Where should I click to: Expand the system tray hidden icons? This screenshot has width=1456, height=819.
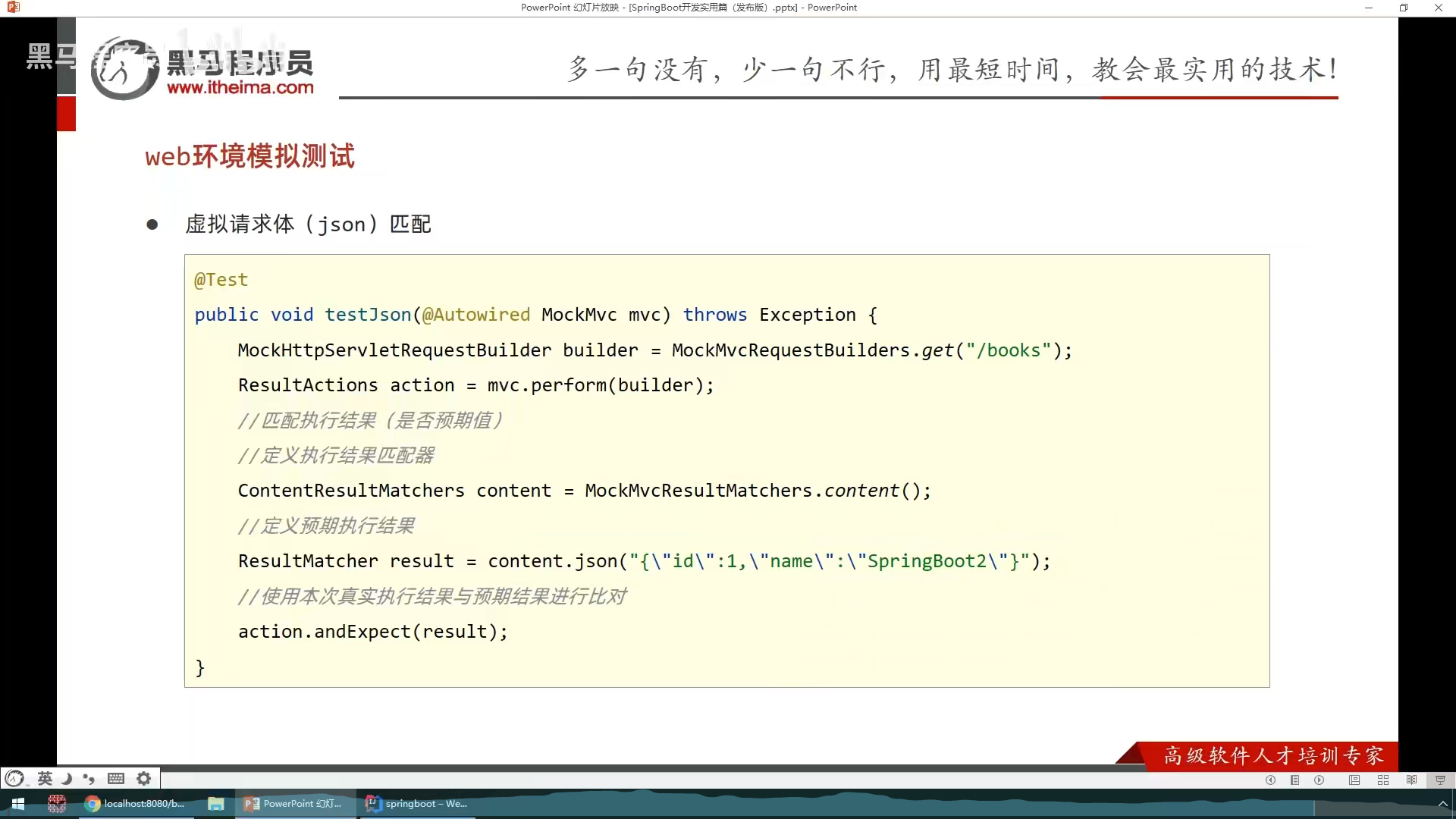(1442, 804)
